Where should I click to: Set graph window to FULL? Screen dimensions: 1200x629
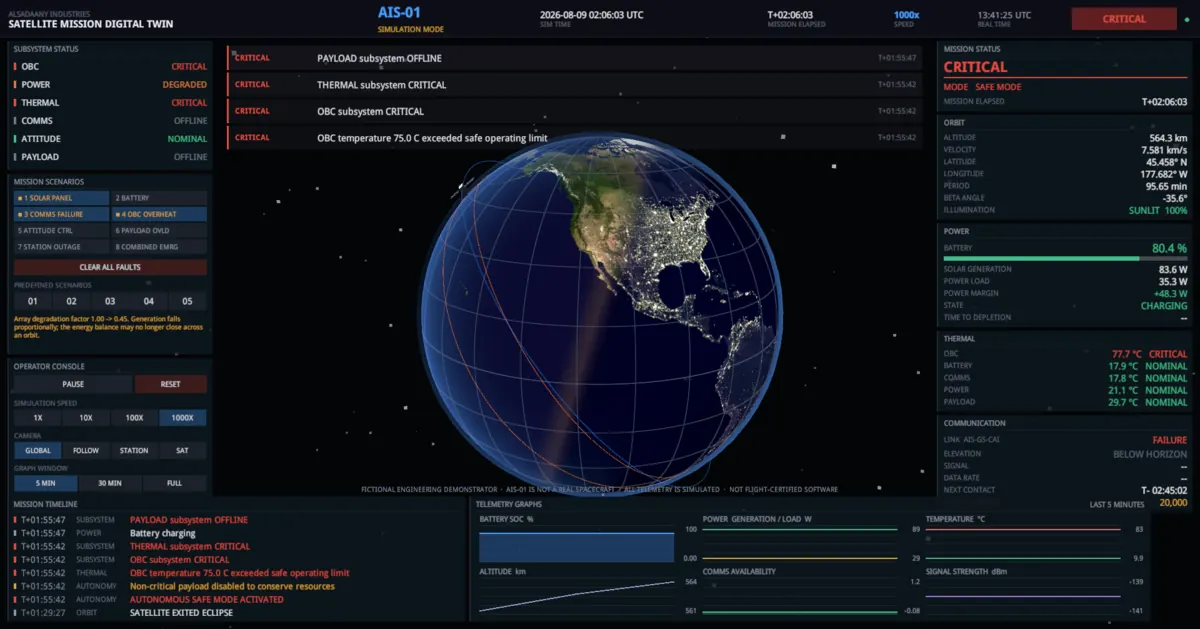coord(175,483)
